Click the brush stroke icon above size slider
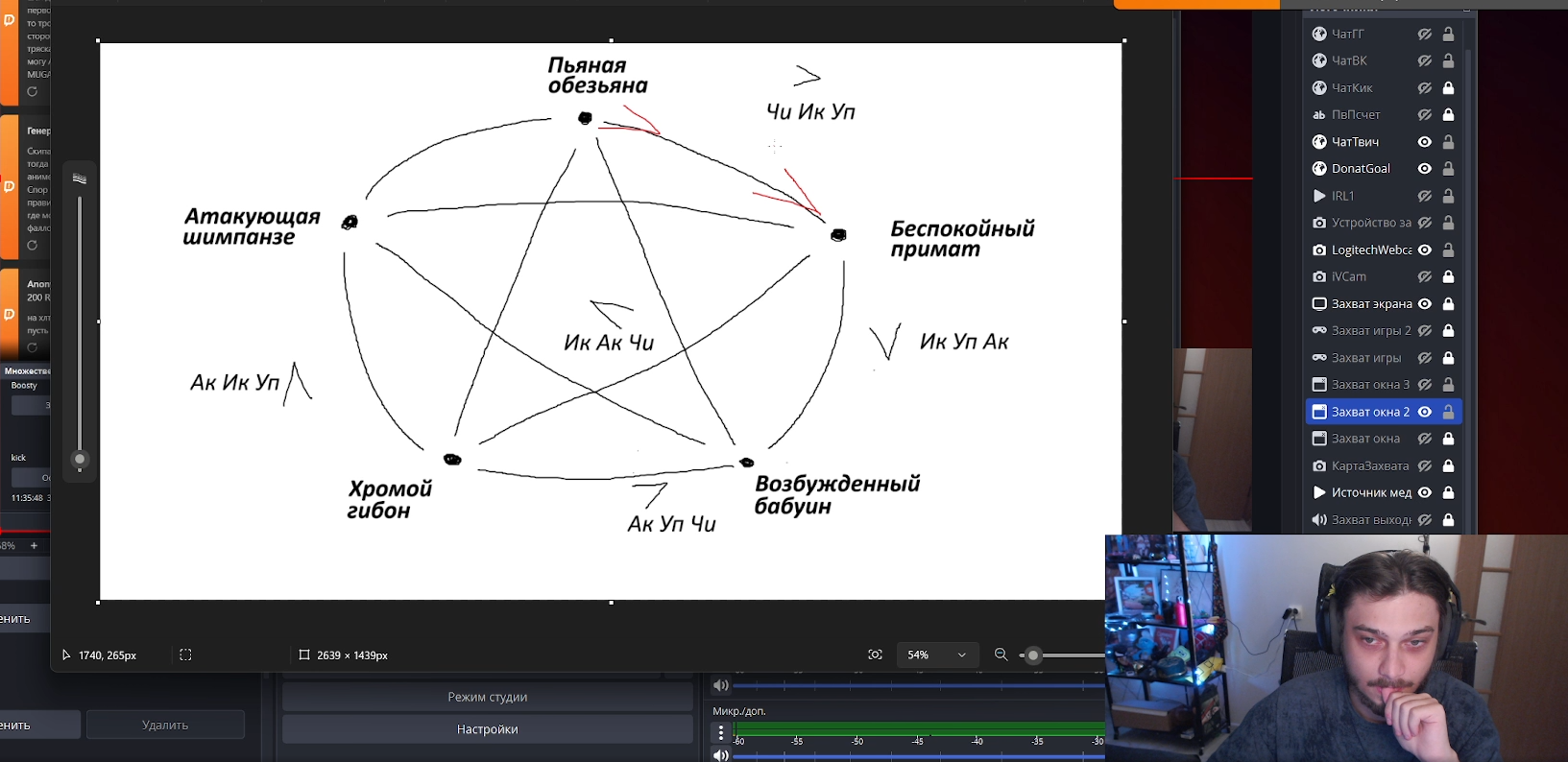The image size is (1568, 762). tap(80, 179)
